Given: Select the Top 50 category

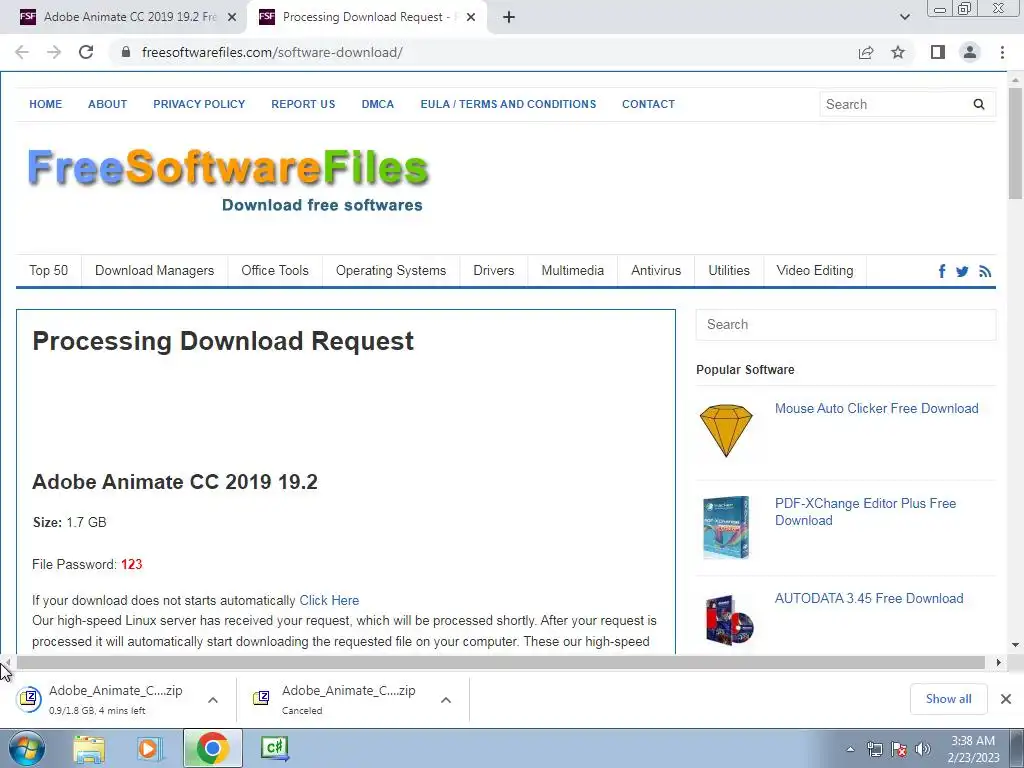Looking at the screenshot, I should (x=48, y=270).
